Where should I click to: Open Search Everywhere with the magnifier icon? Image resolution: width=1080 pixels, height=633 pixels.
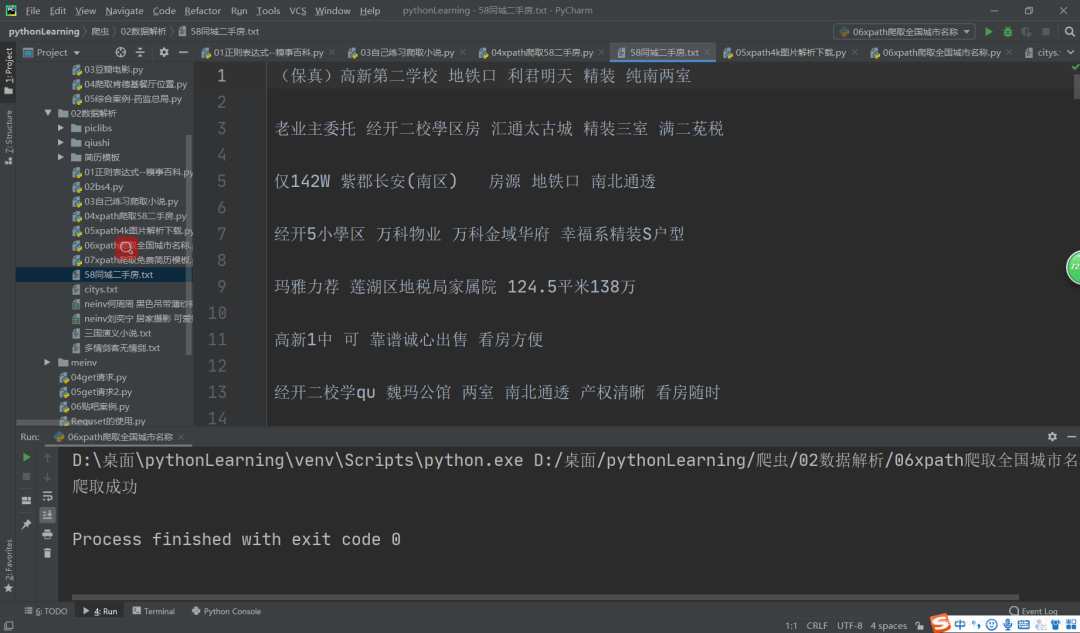pyautogui.click(x=1069, y=31)
